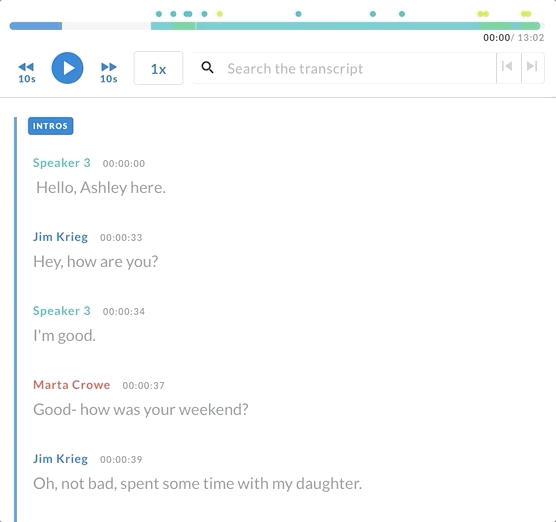Click the line "Good- how was your weekend?"

pyautogui.click(x=141, y=410)
